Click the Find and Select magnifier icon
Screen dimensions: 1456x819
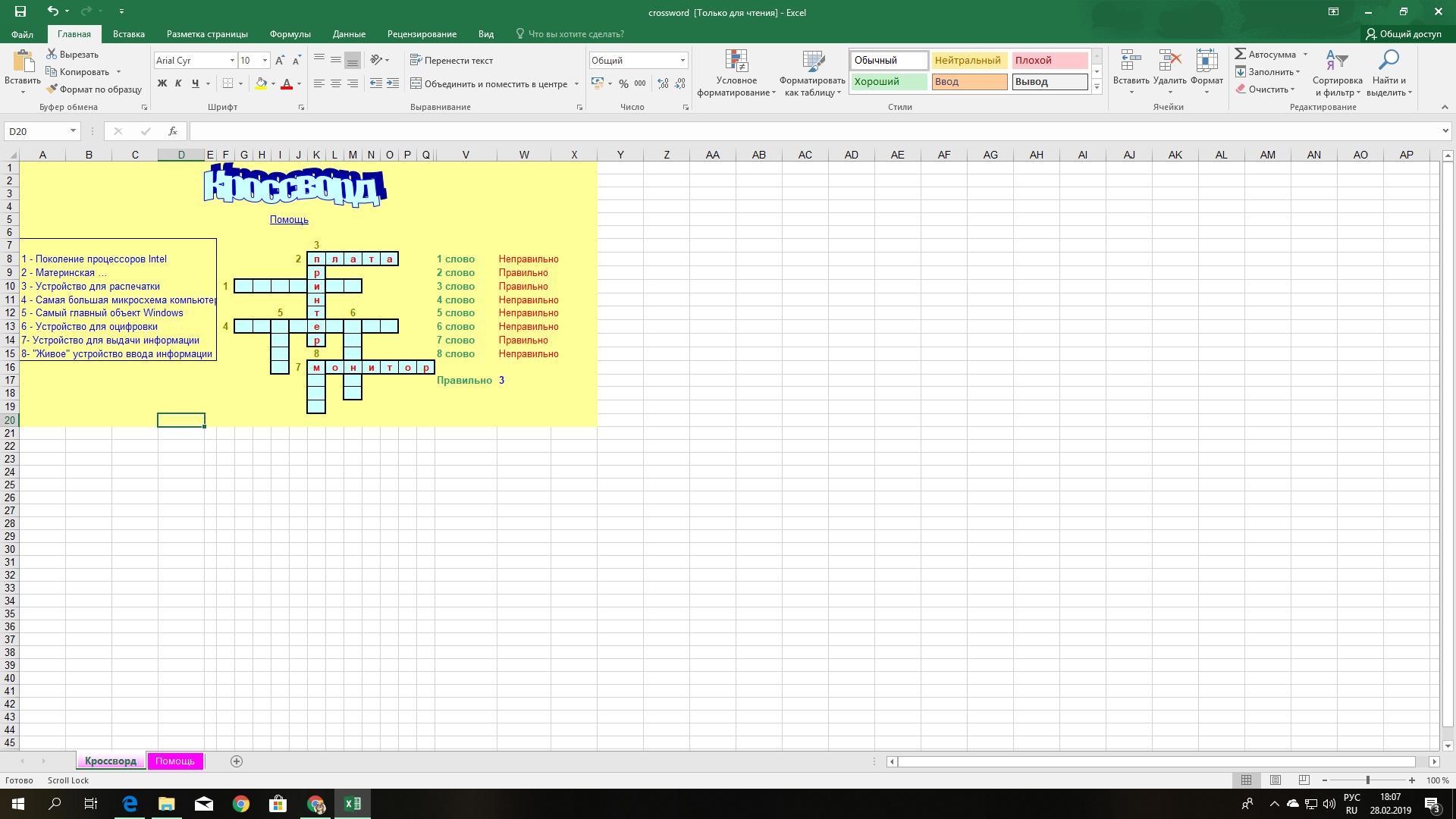tap(1389, 61)
